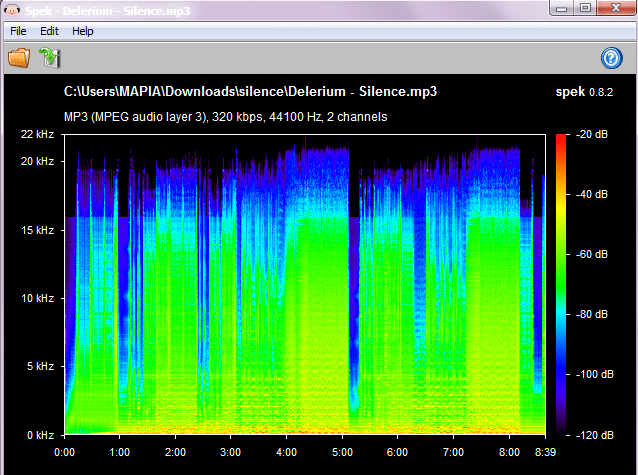The height and width of the screenshot is (475, 638).
Task: Minimize the Spek window
Action: pos(562,8)
